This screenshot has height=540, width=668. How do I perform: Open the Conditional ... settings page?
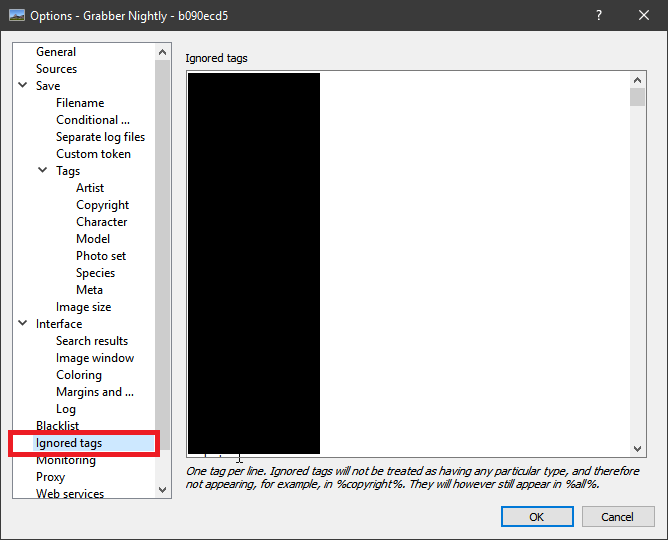(x=93, y=120)
